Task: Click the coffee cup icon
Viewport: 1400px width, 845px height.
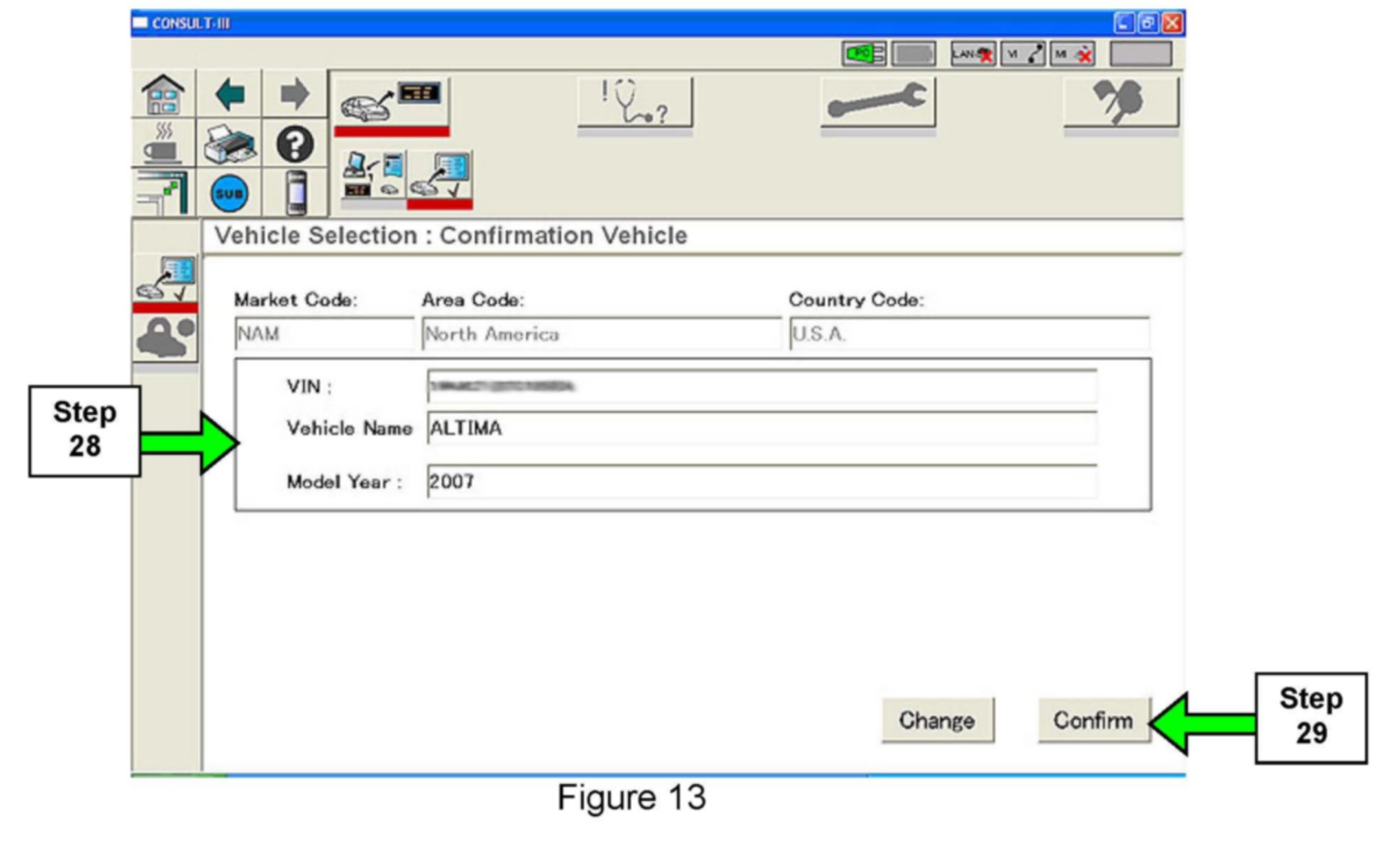Action: [x=163, y=144]
